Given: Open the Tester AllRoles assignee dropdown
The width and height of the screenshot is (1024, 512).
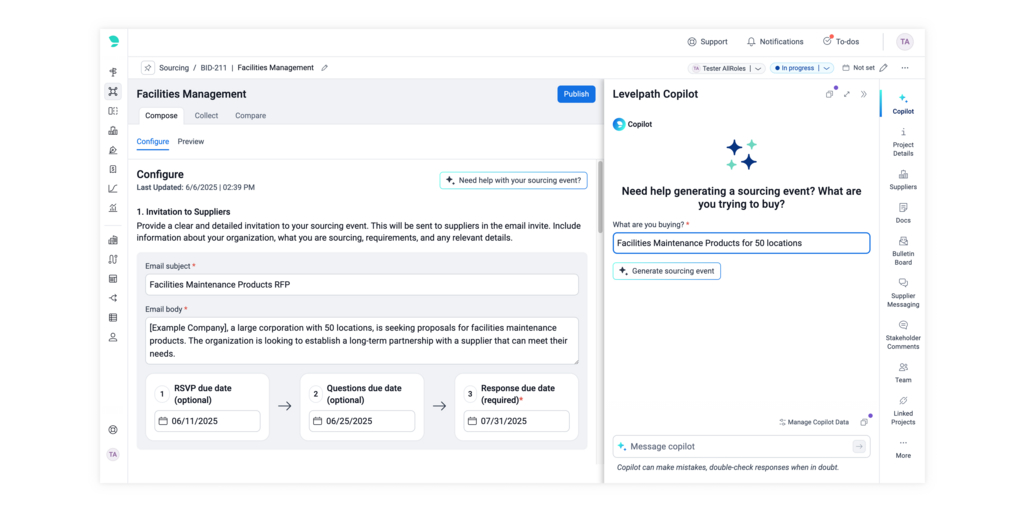Looking at the screenshot, I should point(758,68).
